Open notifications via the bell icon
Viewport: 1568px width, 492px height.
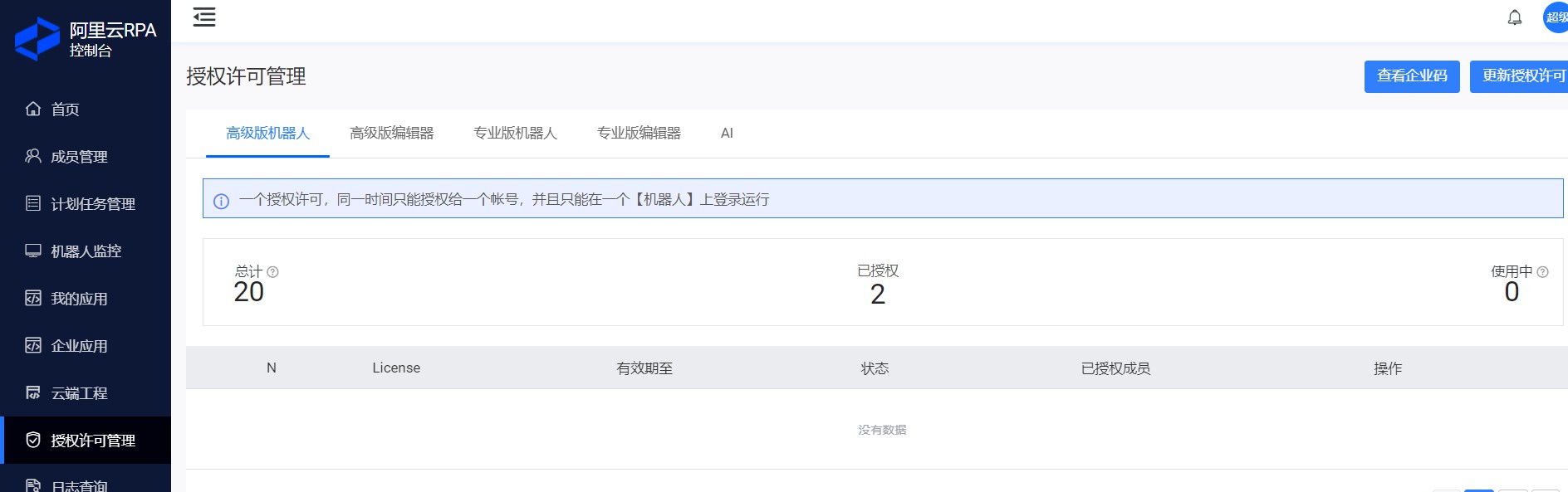tap(1515, 17)
